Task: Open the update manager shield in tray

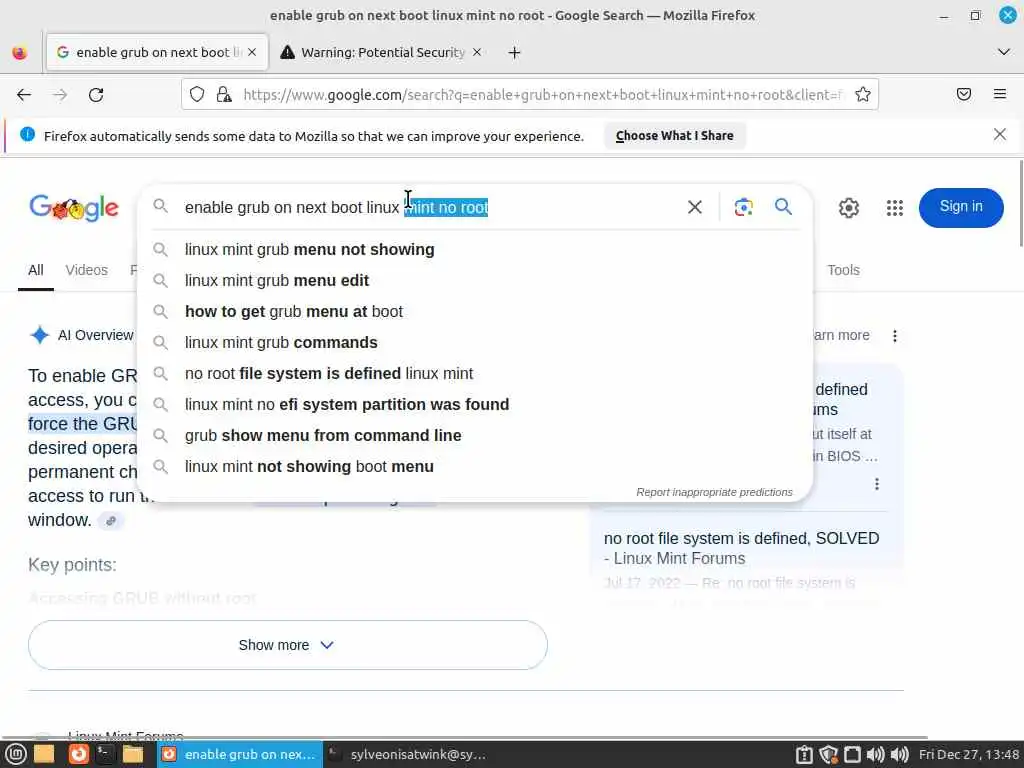Action: [x=828, y=754]
